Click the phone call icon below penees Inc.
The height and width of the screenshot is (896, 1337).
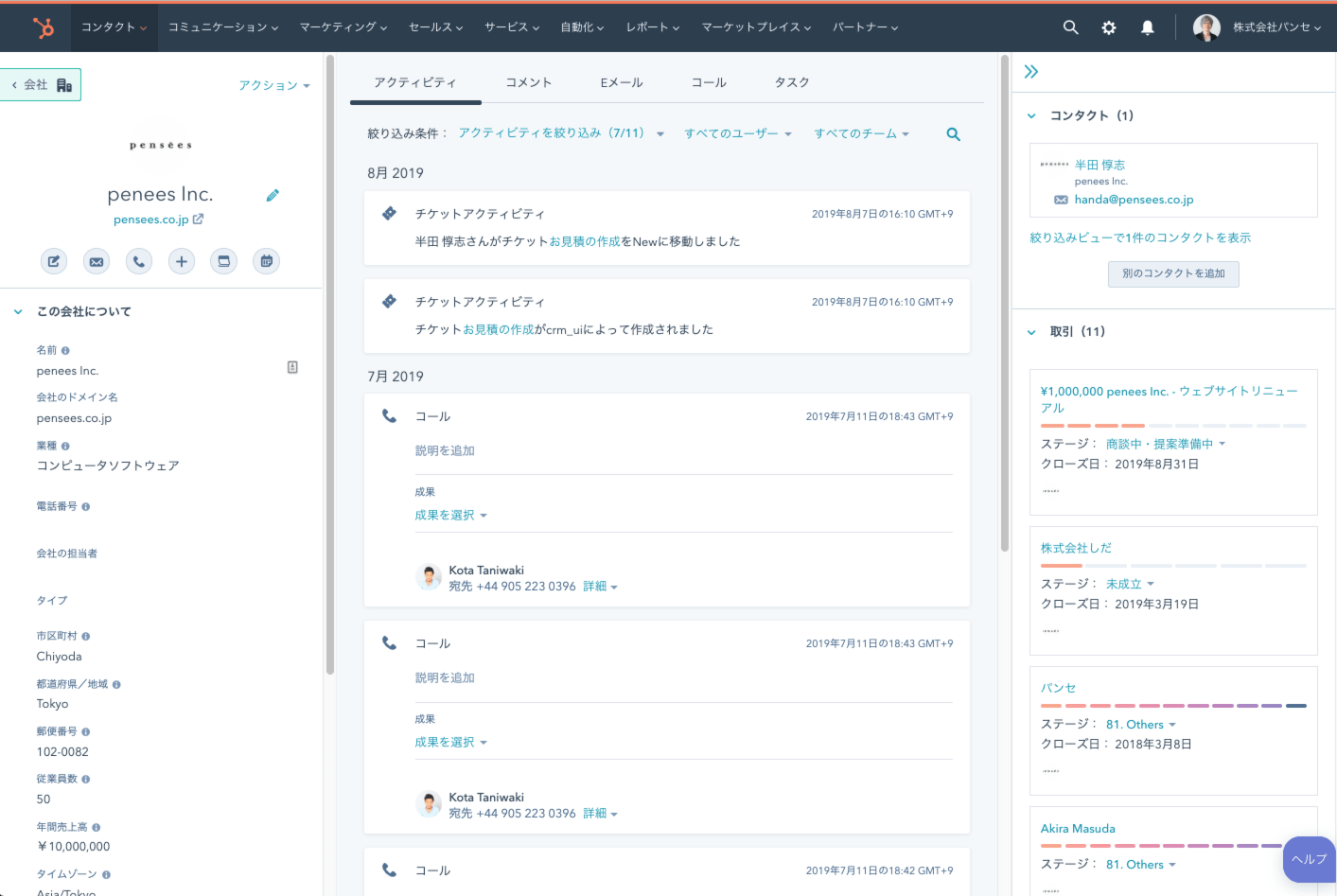point(139,261)
